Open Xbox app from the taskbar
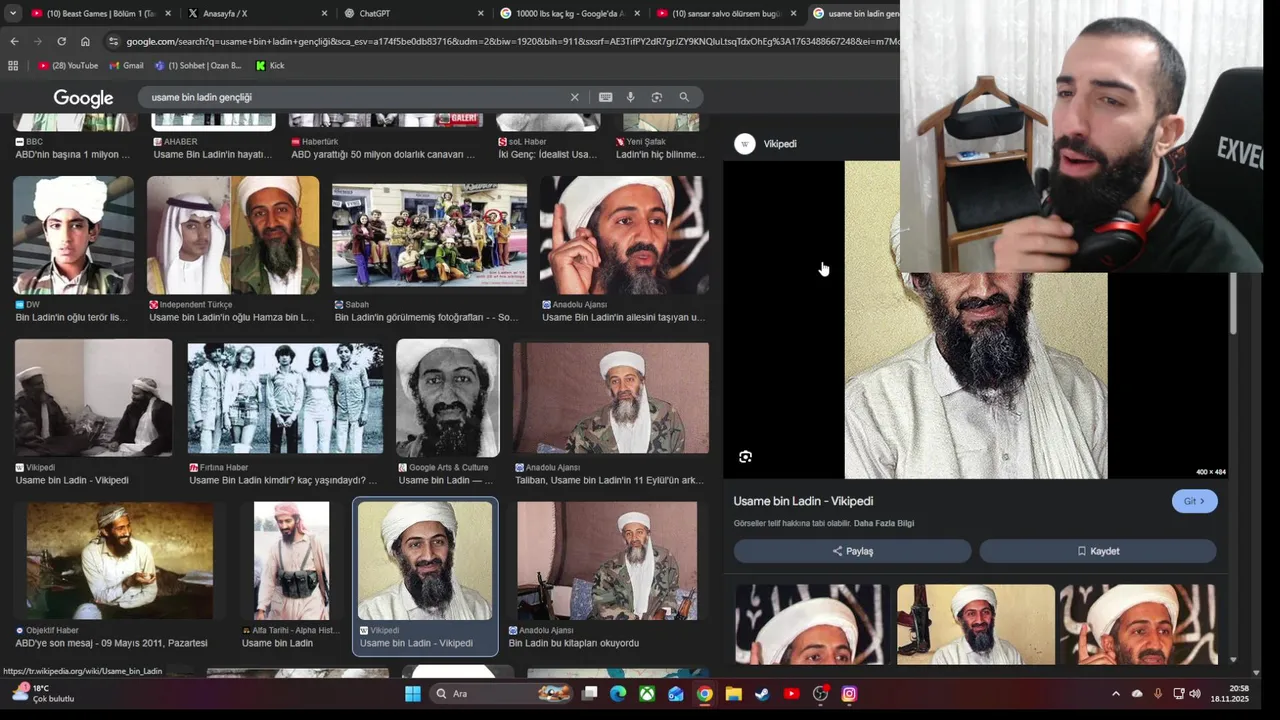 [x=647, y=693]
